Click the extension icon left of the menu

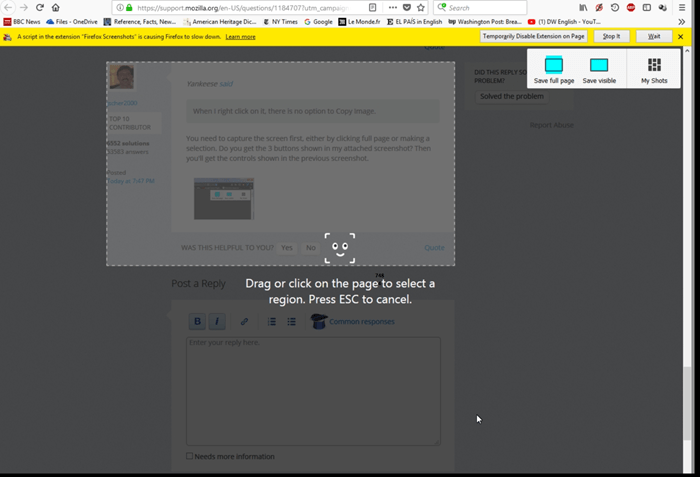(662, 8)
